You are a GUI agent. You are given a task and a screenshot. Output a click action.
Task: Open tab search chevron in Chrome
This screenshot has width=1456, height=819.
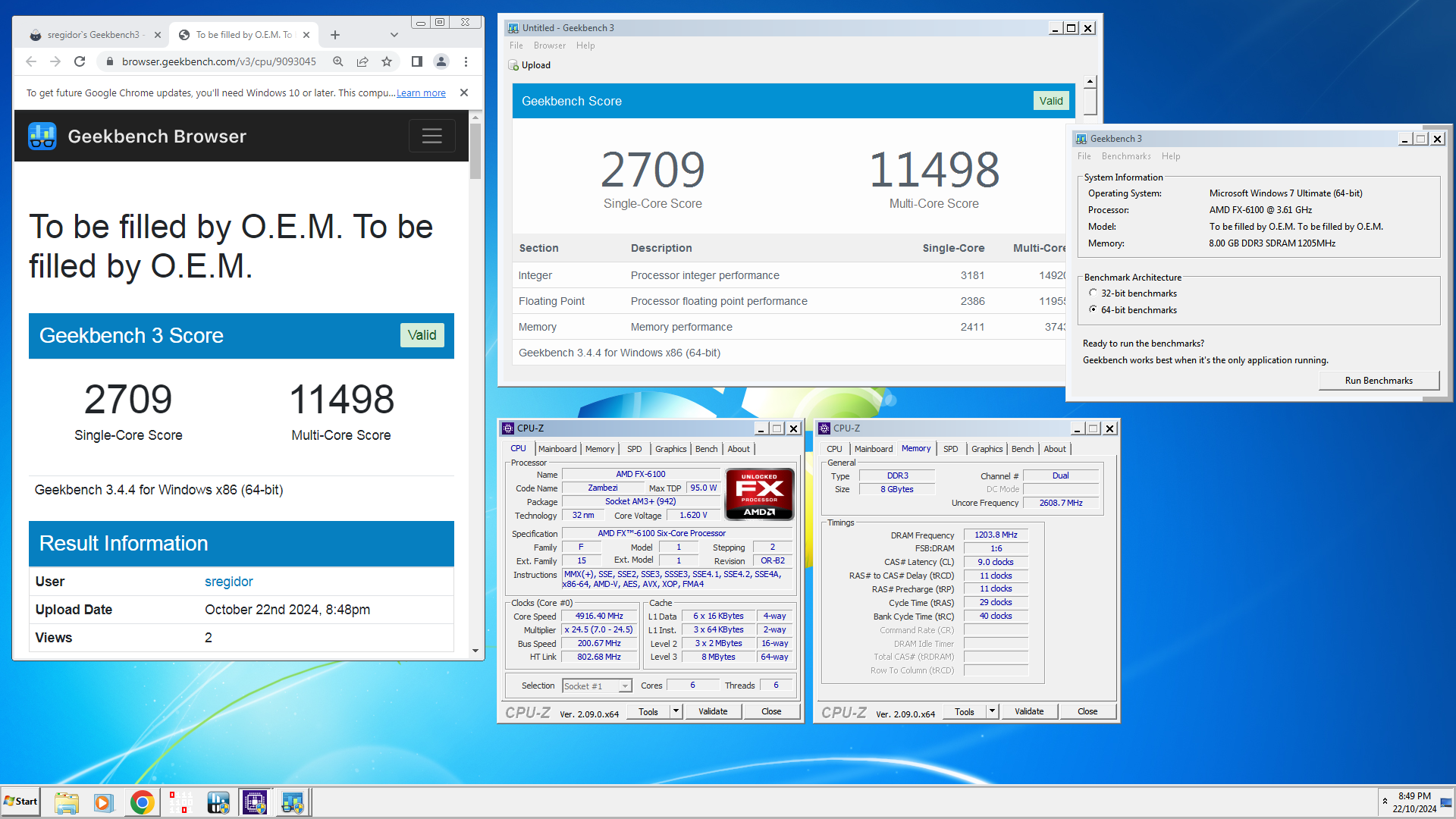click(394, 35)
